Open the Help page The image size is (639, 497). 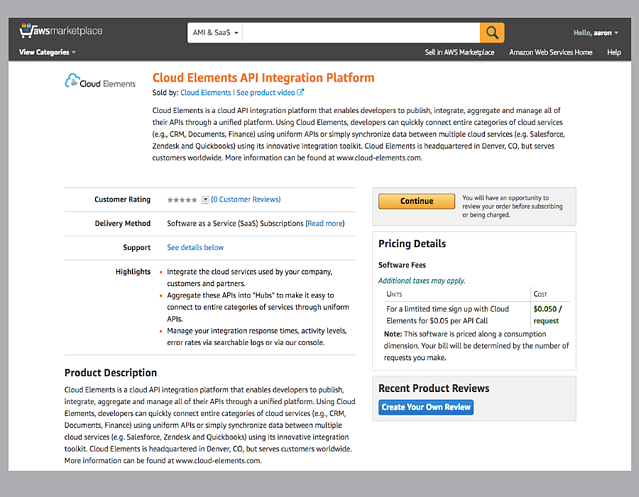coord(613,52)
